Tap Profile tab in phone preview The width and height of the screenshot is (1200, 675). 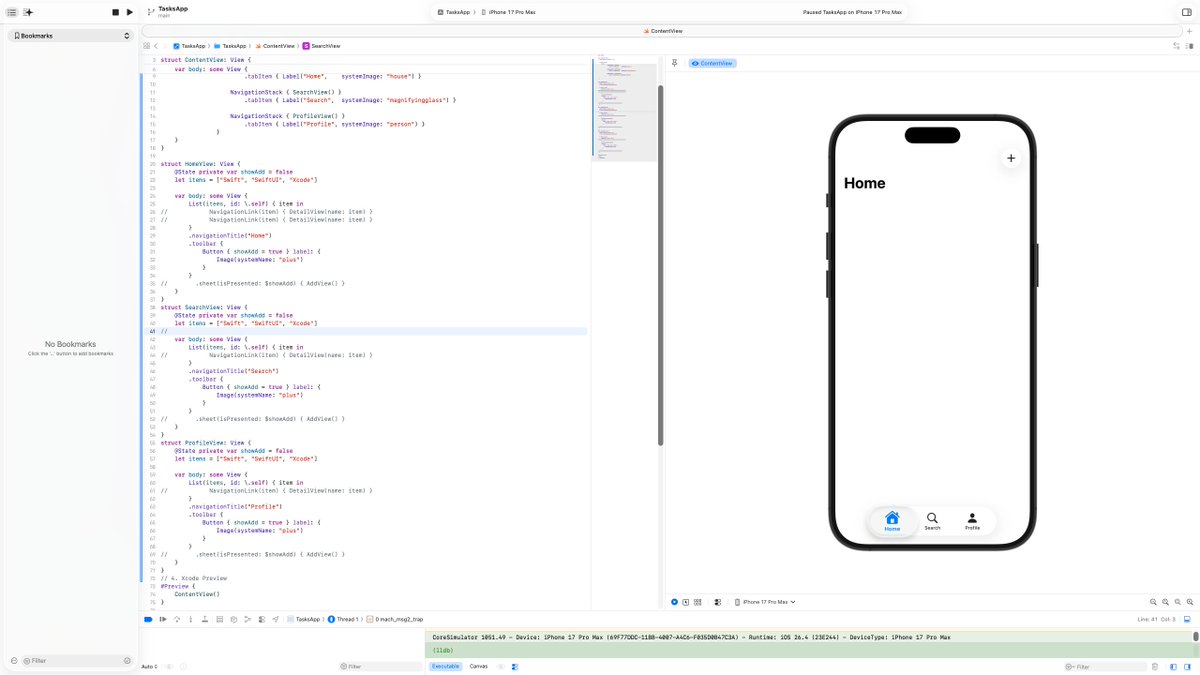pos(972,521)
